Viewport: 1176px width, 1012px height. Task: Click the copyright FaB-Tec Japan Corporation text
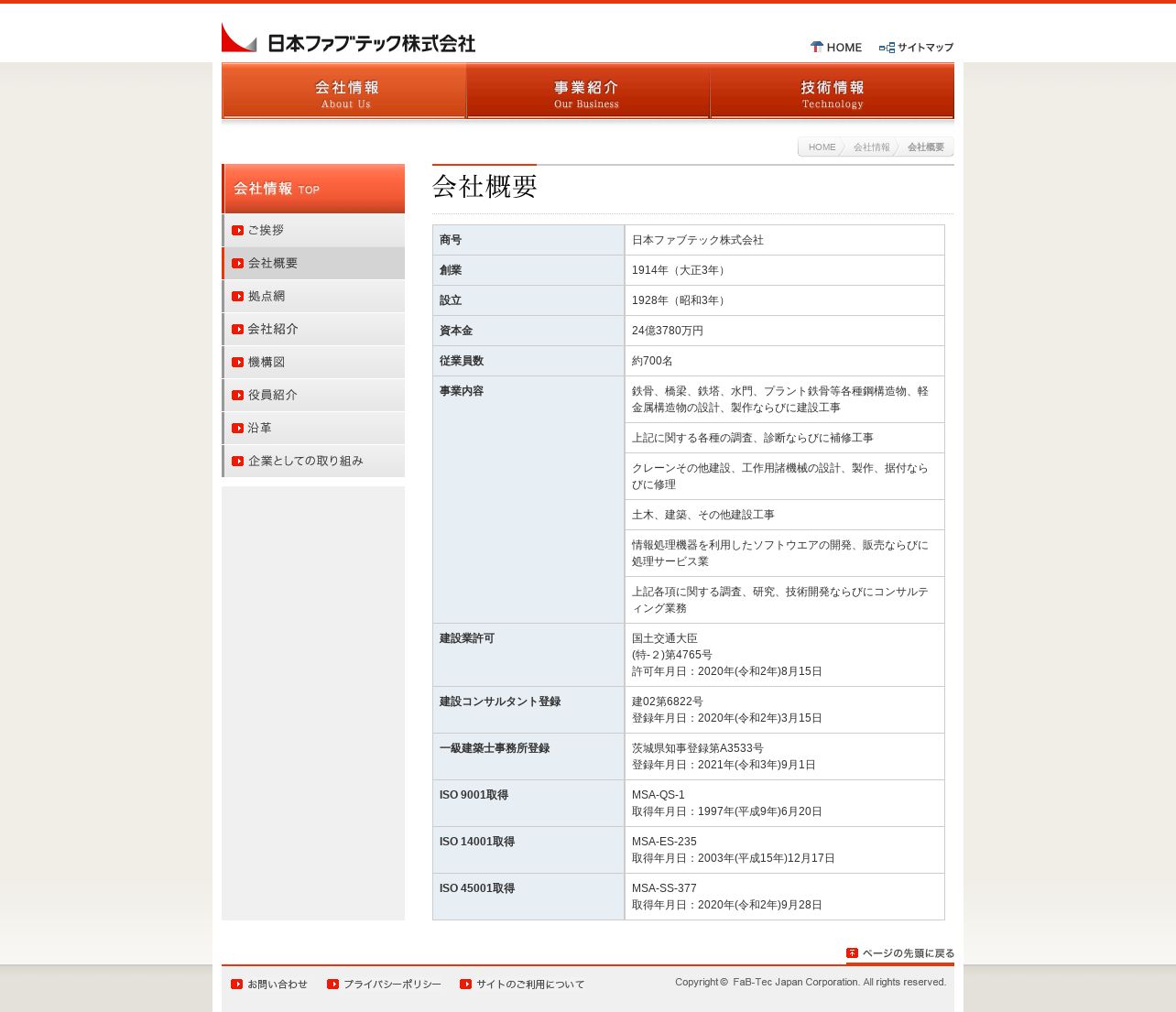(811, 982)
